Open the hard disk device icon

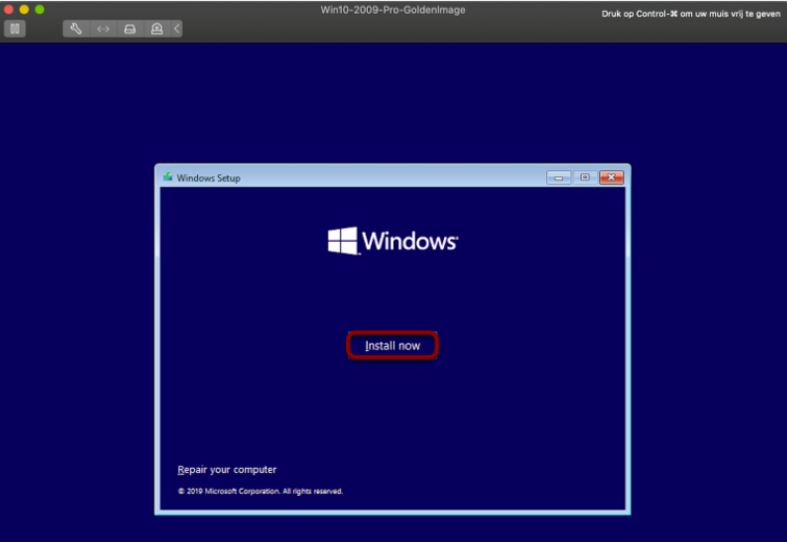pyautogui.click(x=130, y=29)
